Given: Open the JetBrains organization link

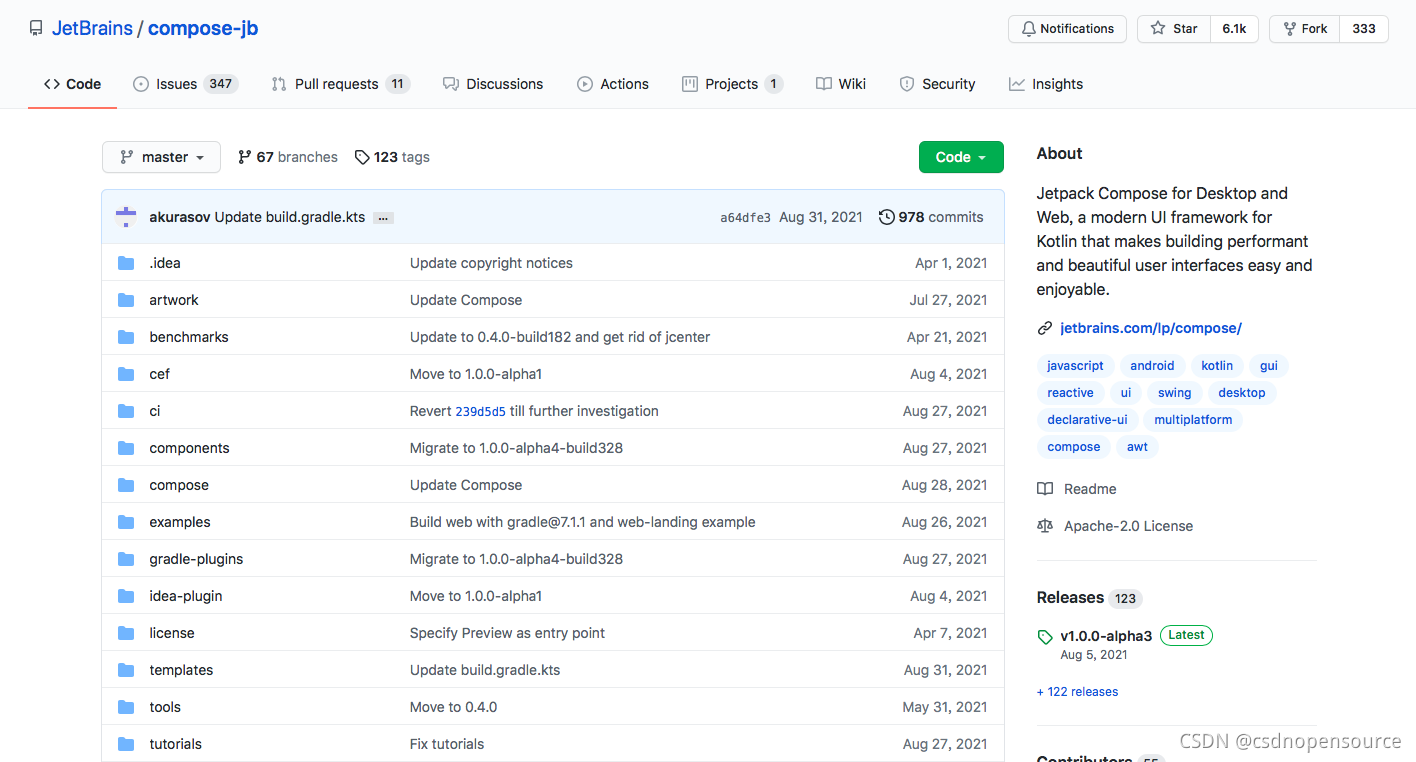Looking at the screenshot, I should 92,28.
